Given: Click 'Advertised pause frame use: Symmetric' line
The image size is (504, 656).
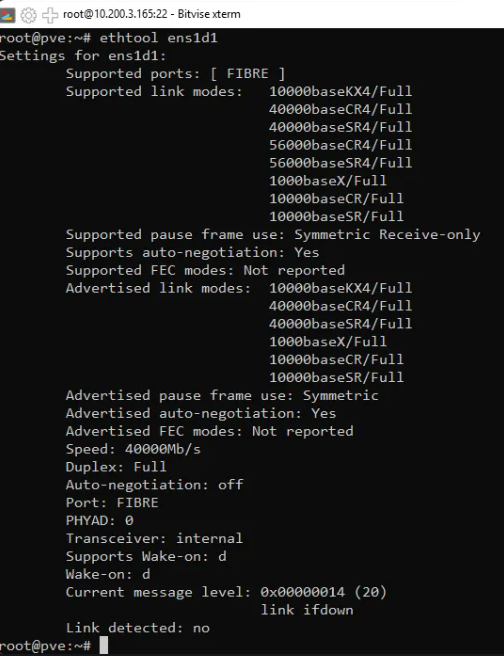Looking at the screenshot, I should 222,396.
